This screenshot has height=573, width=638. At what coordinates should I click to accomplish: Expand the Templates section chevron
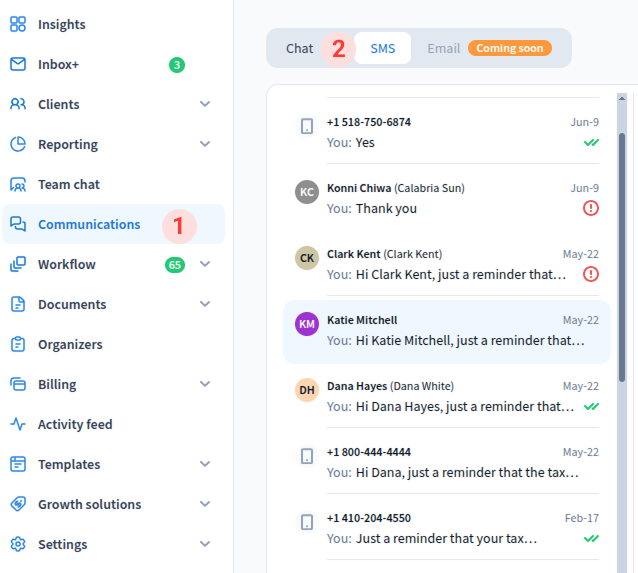point(205,464)
